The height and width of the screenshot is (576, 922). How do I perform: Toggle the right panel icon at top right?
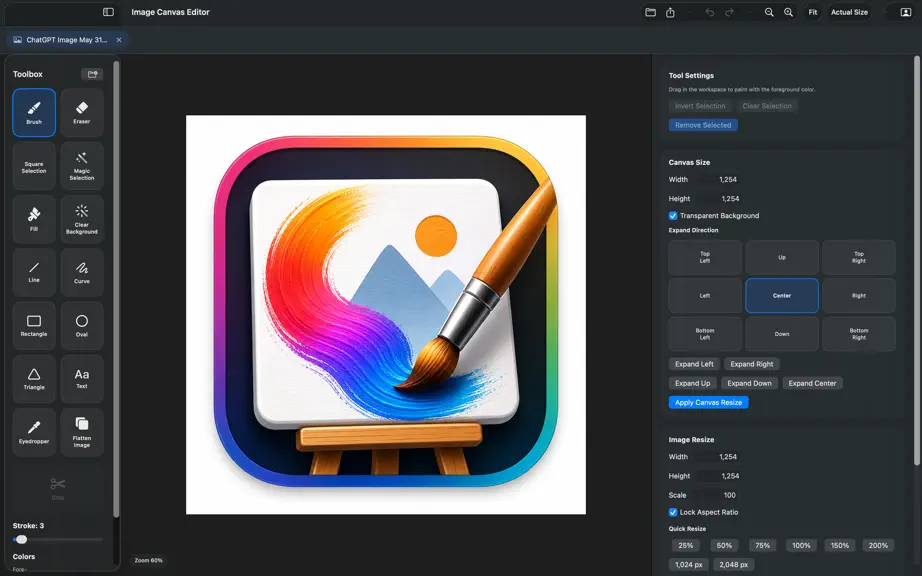click(x=906, y=12)
